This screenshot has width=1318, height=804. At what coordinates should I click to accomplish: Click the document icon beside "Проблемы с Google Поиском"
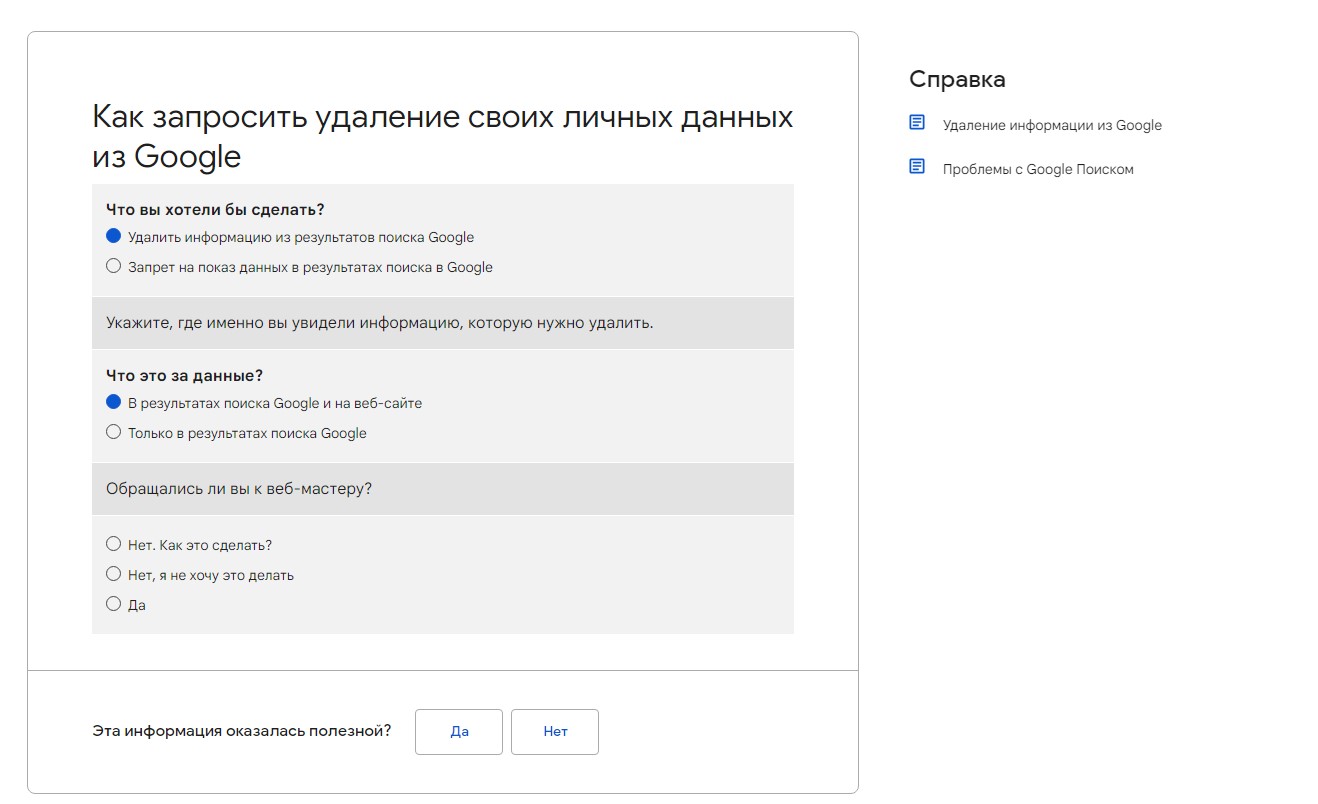[x=917, y=167]
